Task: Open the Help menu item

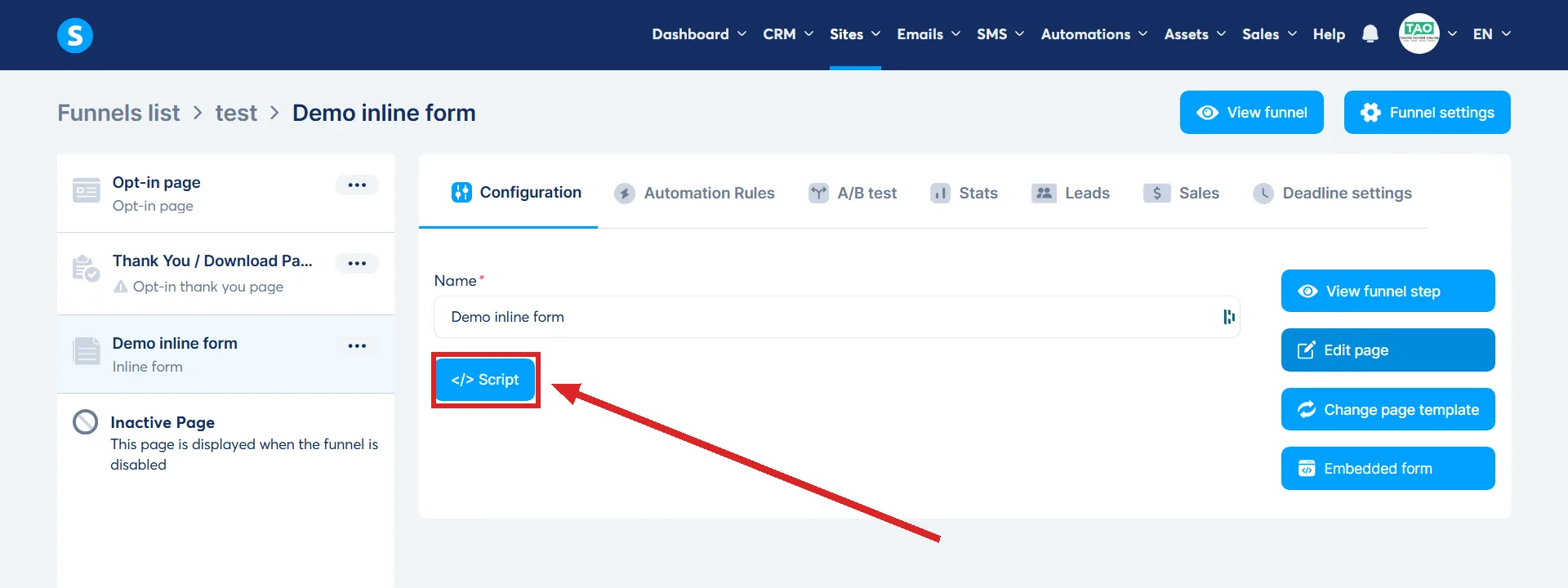Action: [x=1329, y=34]
